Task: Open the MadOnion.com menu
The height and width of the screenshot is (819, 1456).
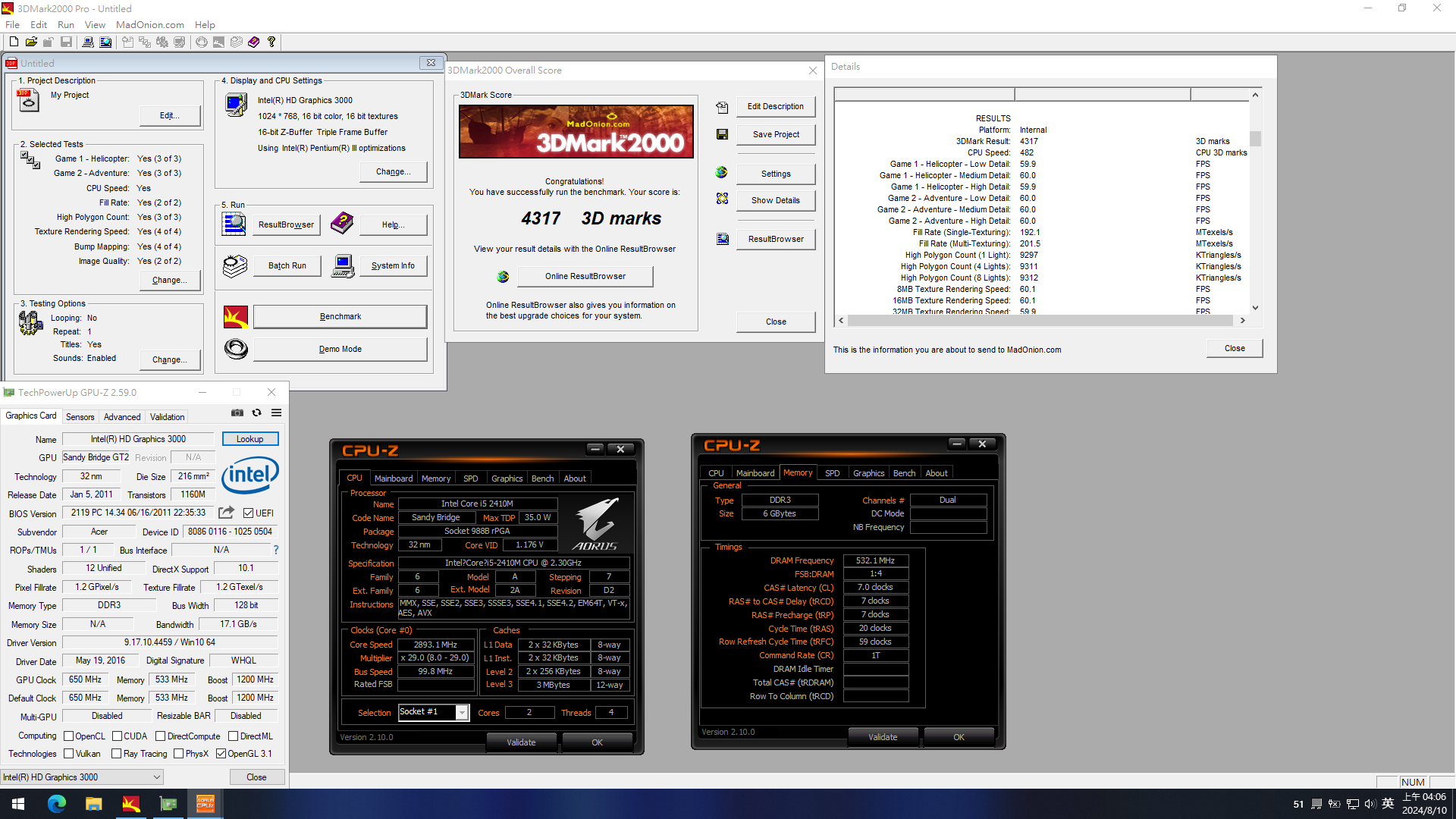Action: click(150, 24)
